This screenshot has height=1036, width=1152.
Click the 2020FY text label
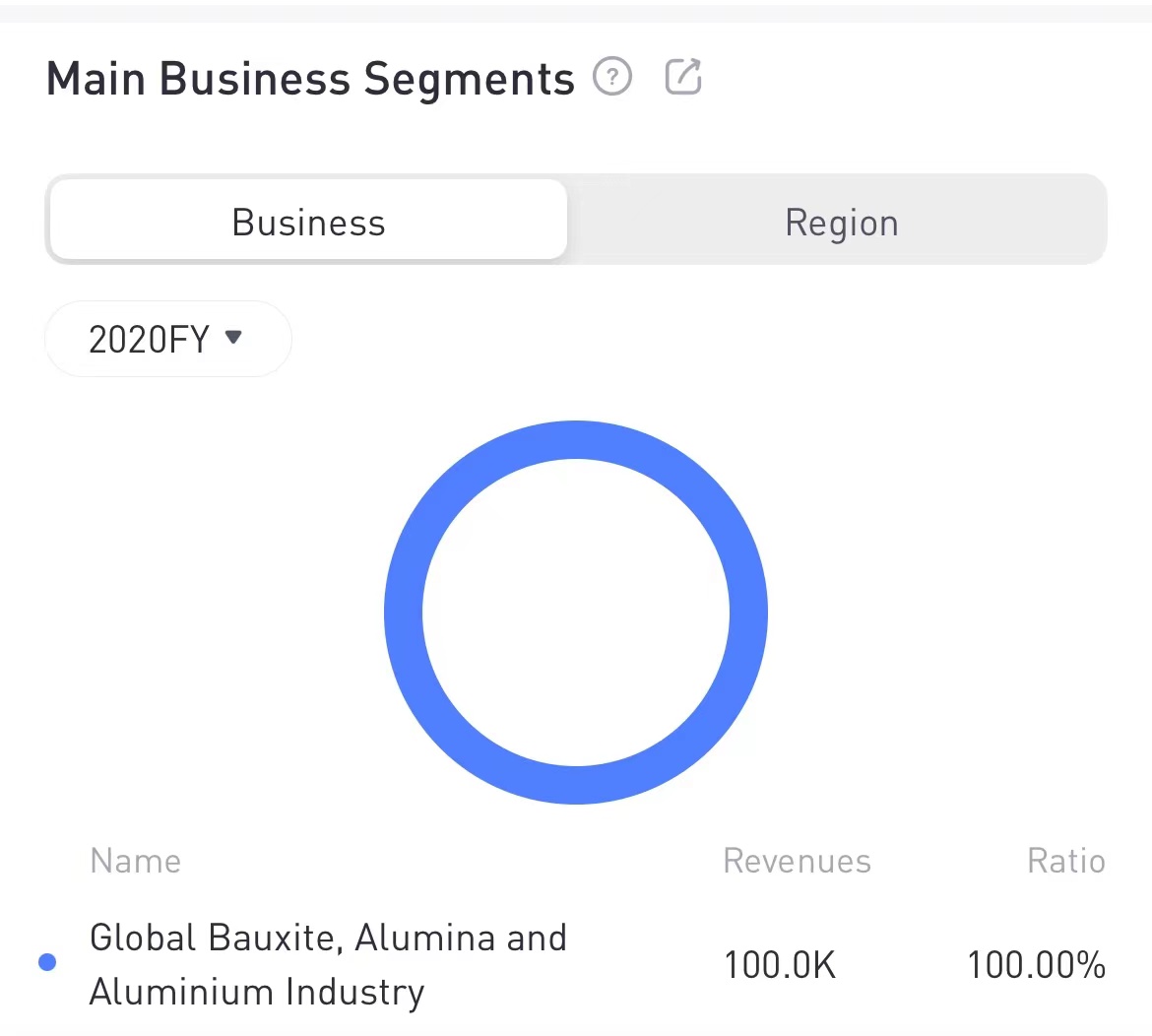pyautogui.click(x=150, y=340)
